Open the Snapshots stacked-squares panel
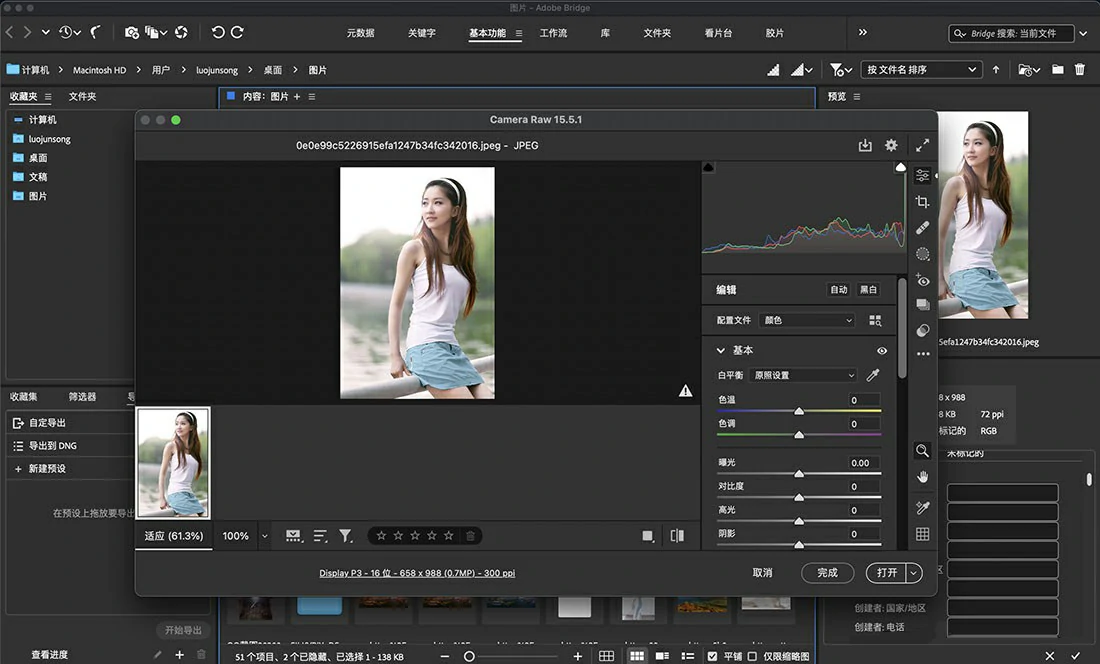The height and width of the screenshot is (664, 1100). point(923,305)
